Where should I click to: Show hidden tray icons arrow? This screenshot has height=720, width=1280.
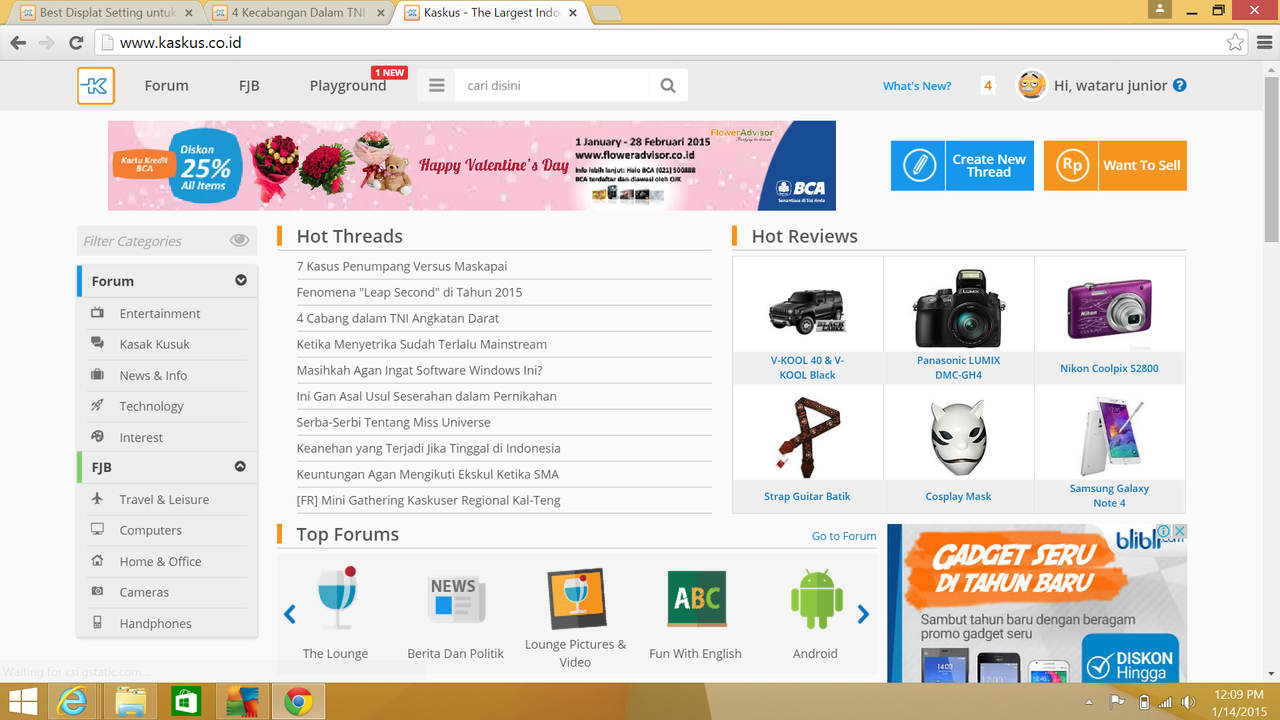(1089, 702)
